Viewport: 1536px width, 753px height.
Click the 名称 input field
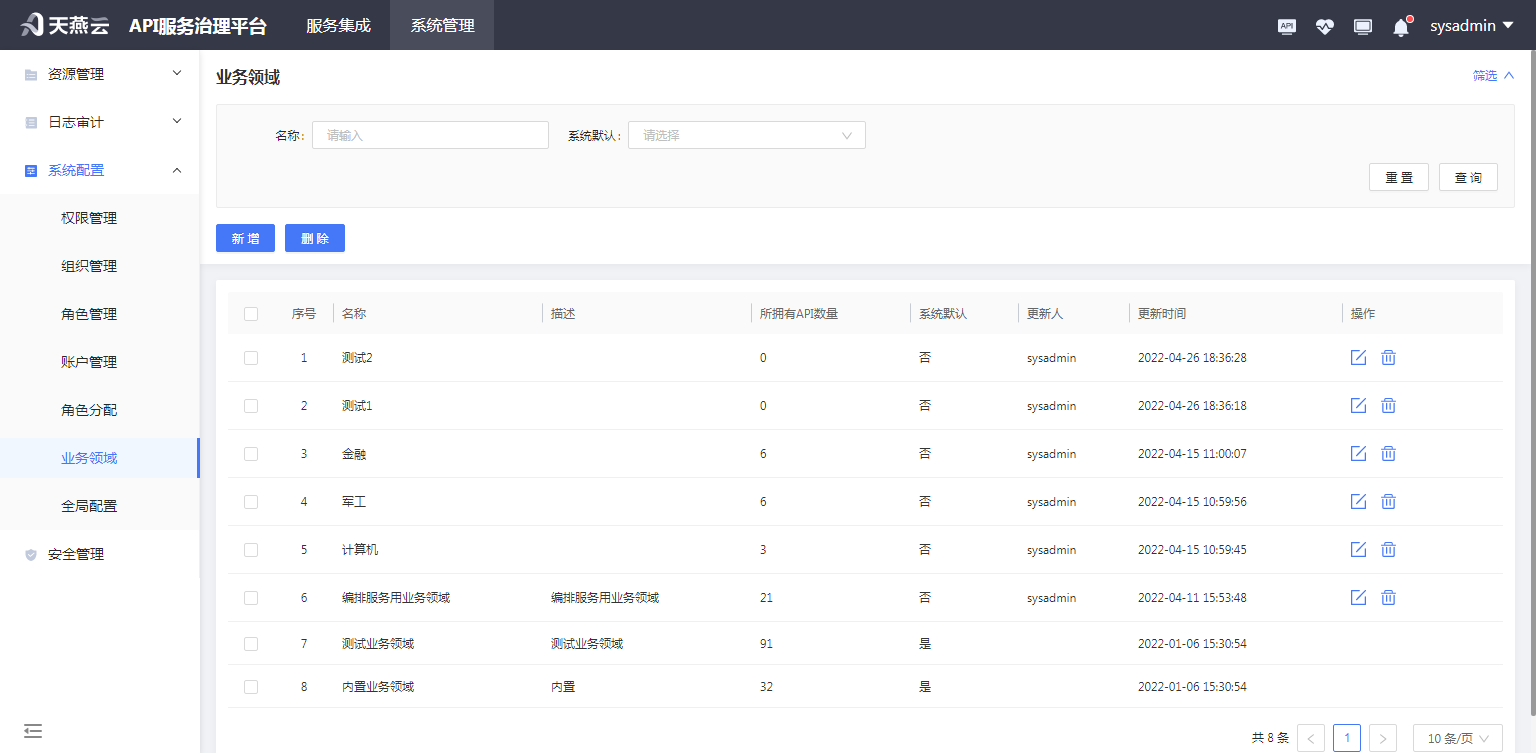(x=430, y=135)
